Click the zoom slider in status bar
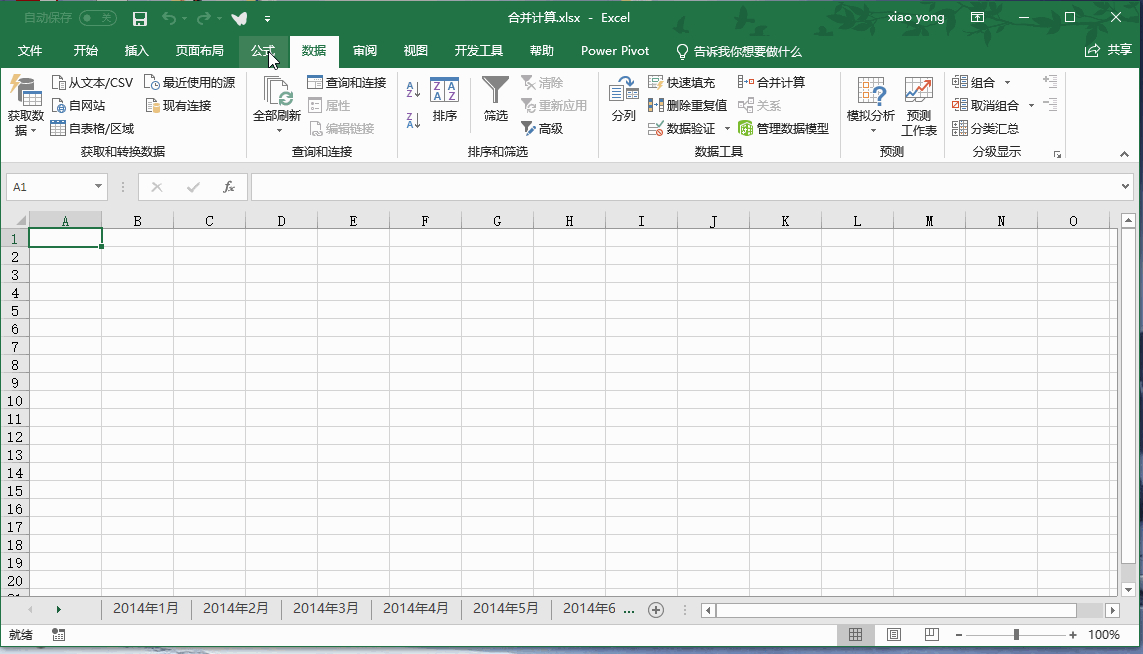The width and height of the screenshot is (1143, 654). (x=1016, y=635)
